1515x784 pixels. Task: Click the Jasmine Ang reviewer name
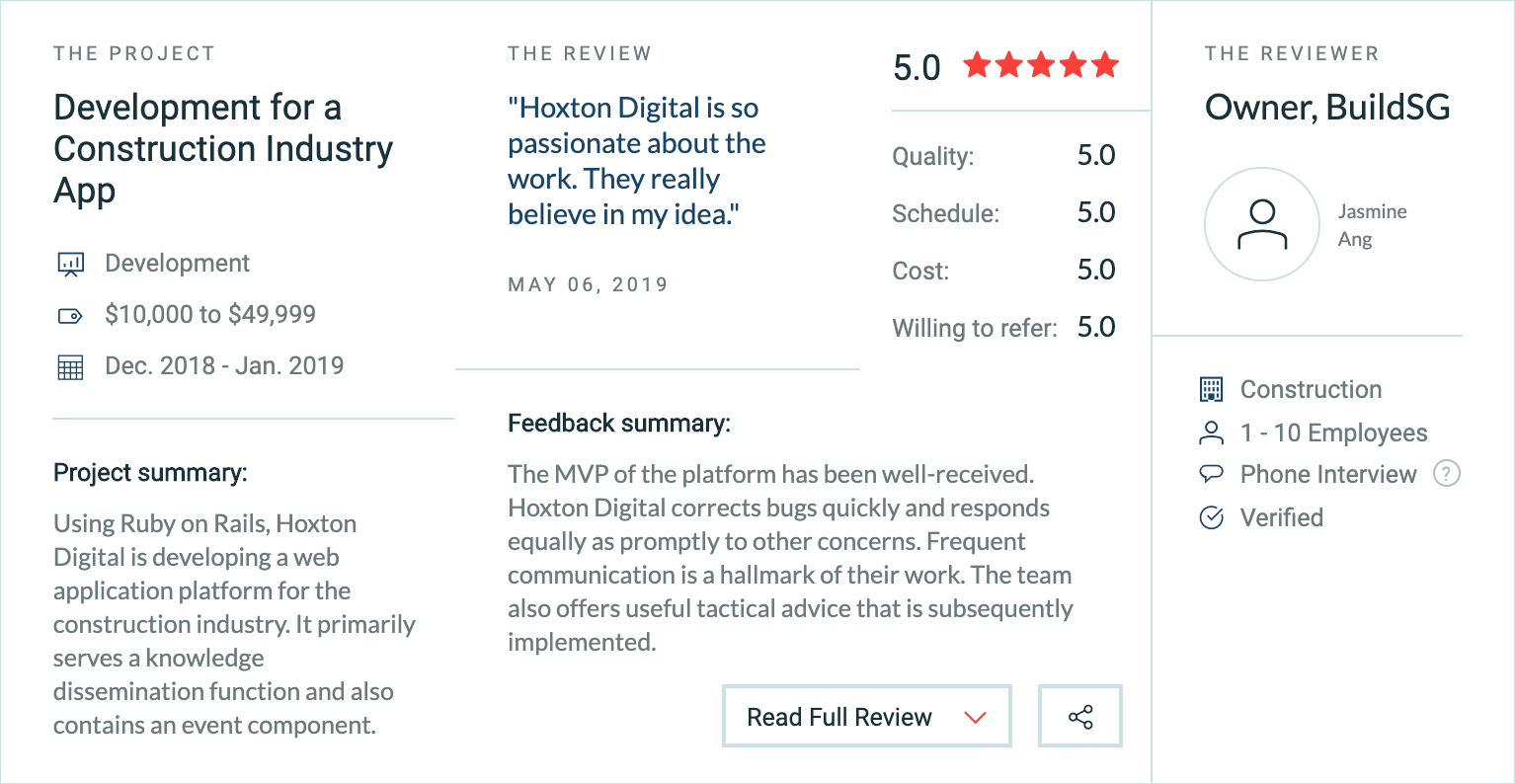pos(1372,225)
